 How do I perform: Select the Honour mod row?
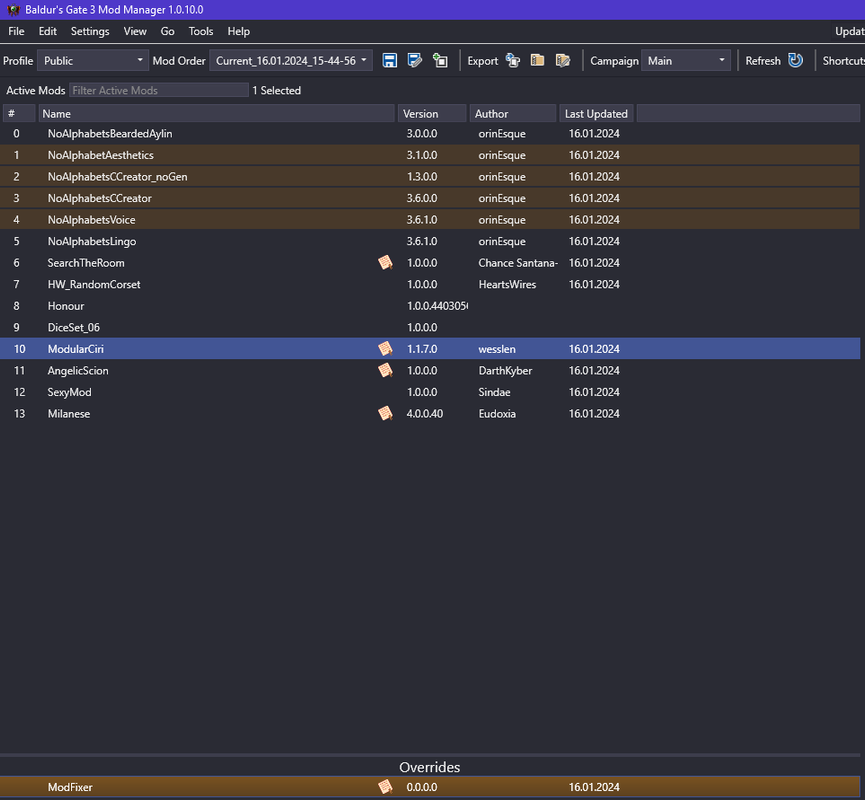(x=430, y=306)
